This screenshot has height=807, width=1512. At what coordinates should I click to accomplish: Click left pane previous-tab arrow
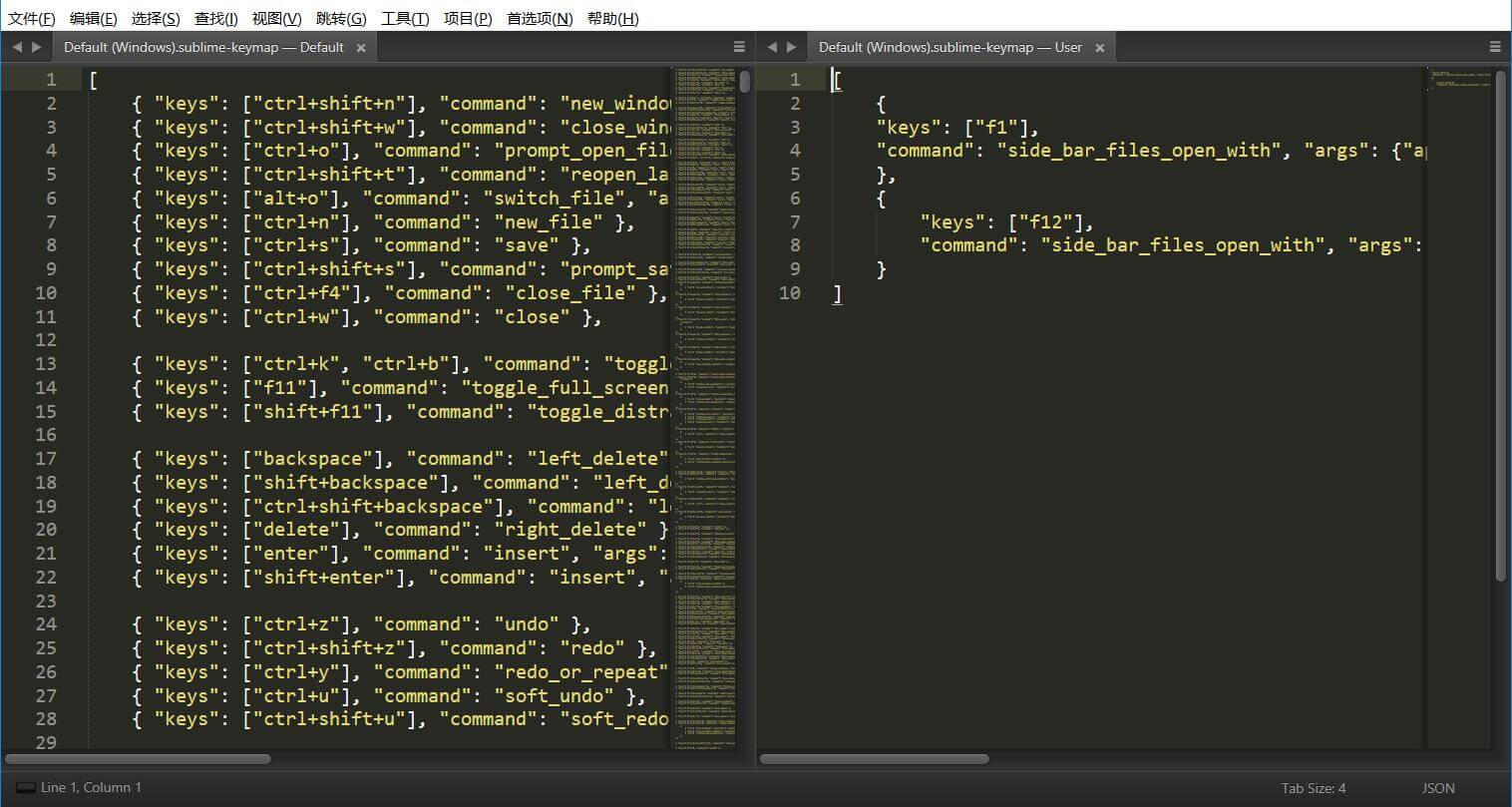[x=17, y=47]
